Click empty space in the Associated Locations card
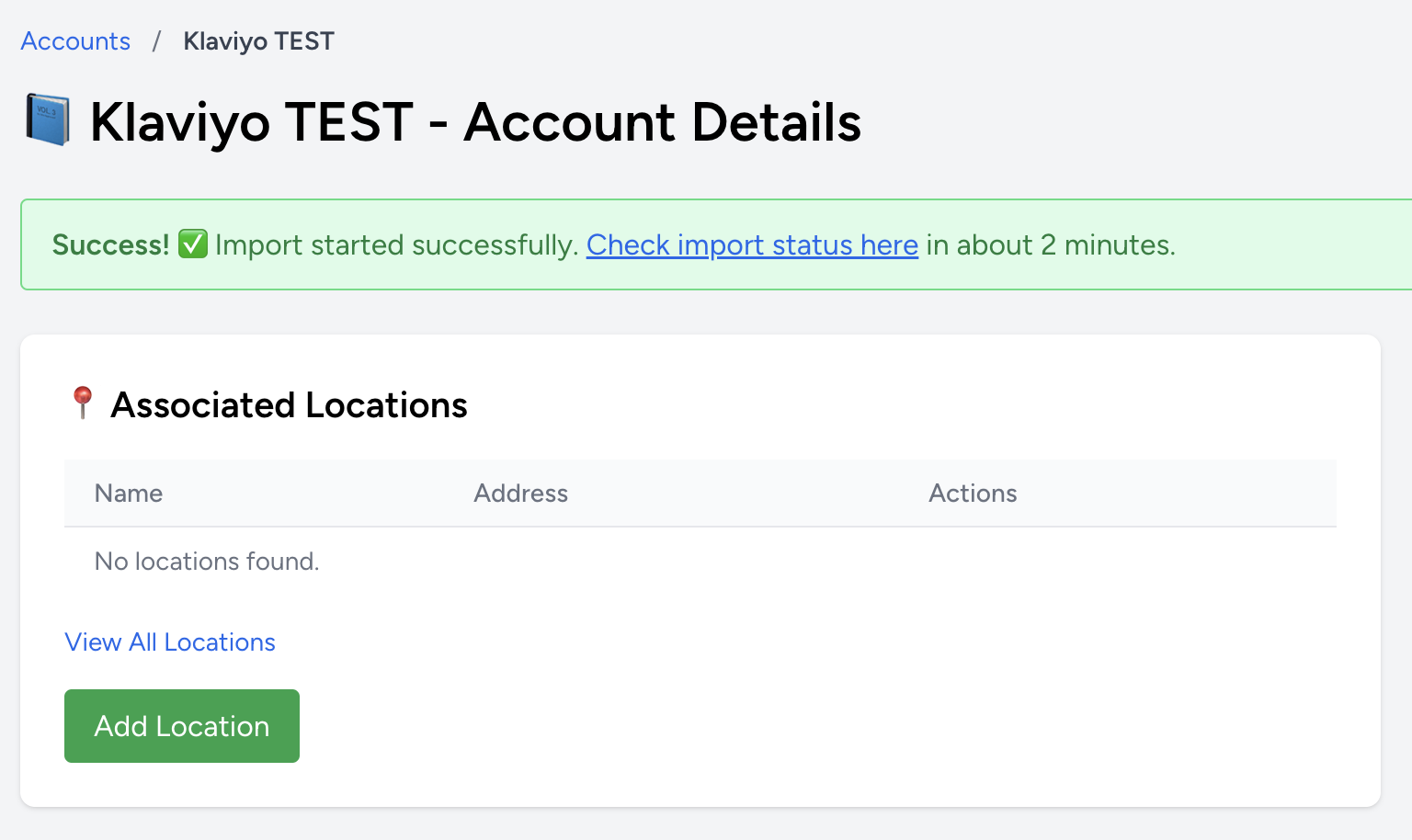1412x840 pixels. tap(827, 698)
